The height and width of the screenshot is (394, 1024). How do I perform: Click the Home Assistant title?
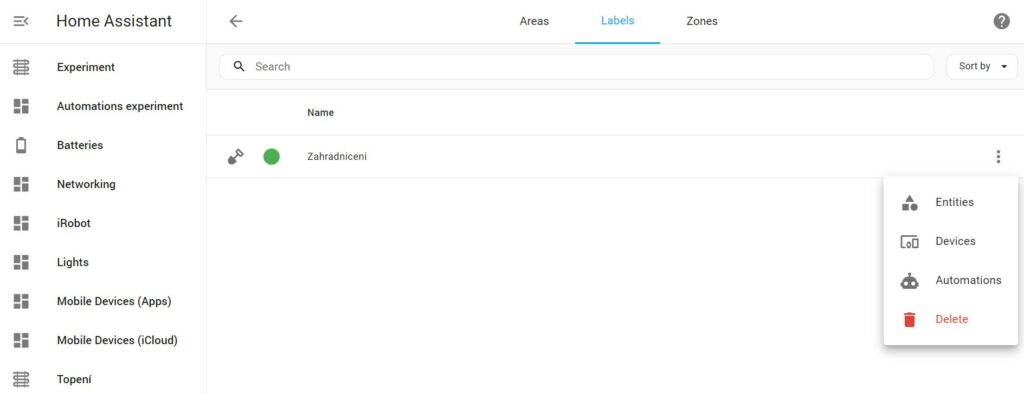(114, 21)
